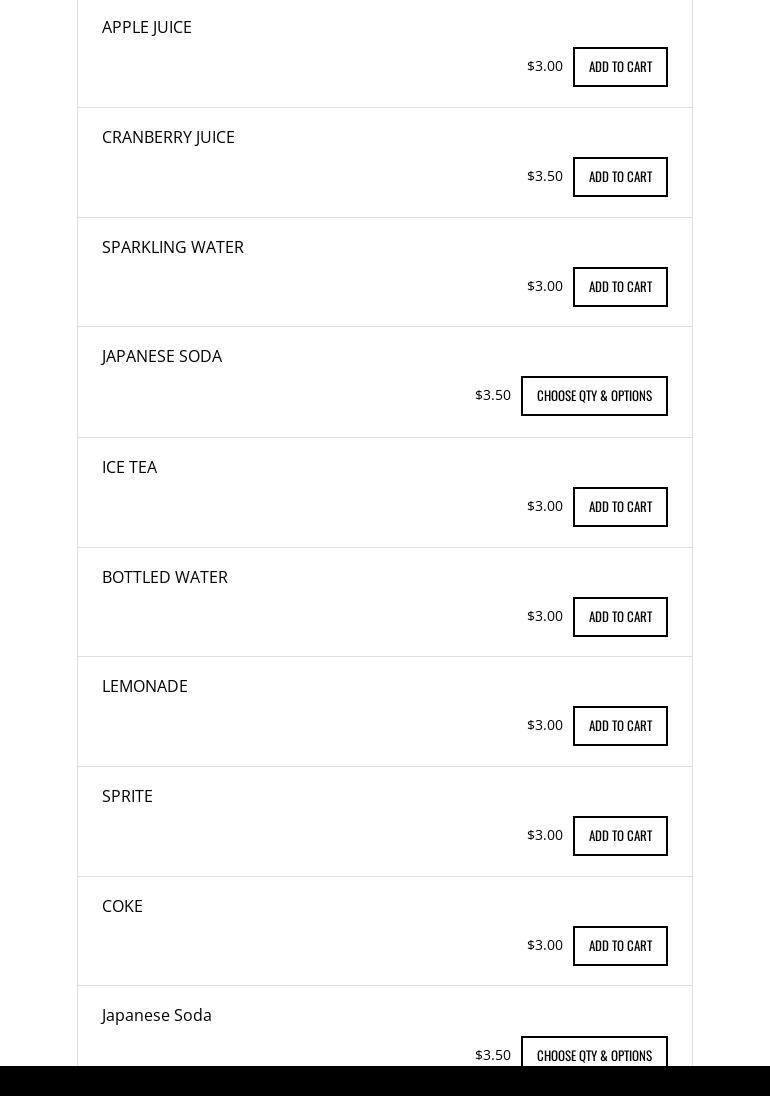Choose qty & options for Japanese Soda below Coke

594,1053
